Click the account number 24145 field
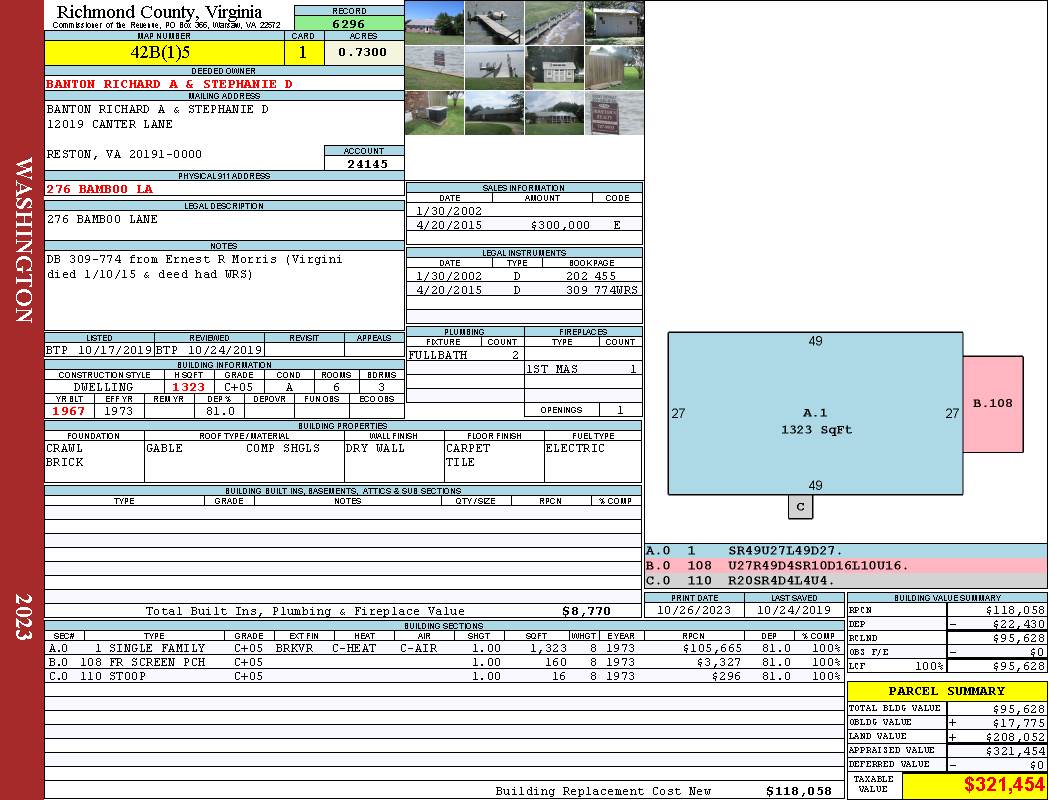Image resolution: width=1050 pixels, height=800 pixels. [x=364, y=164]
